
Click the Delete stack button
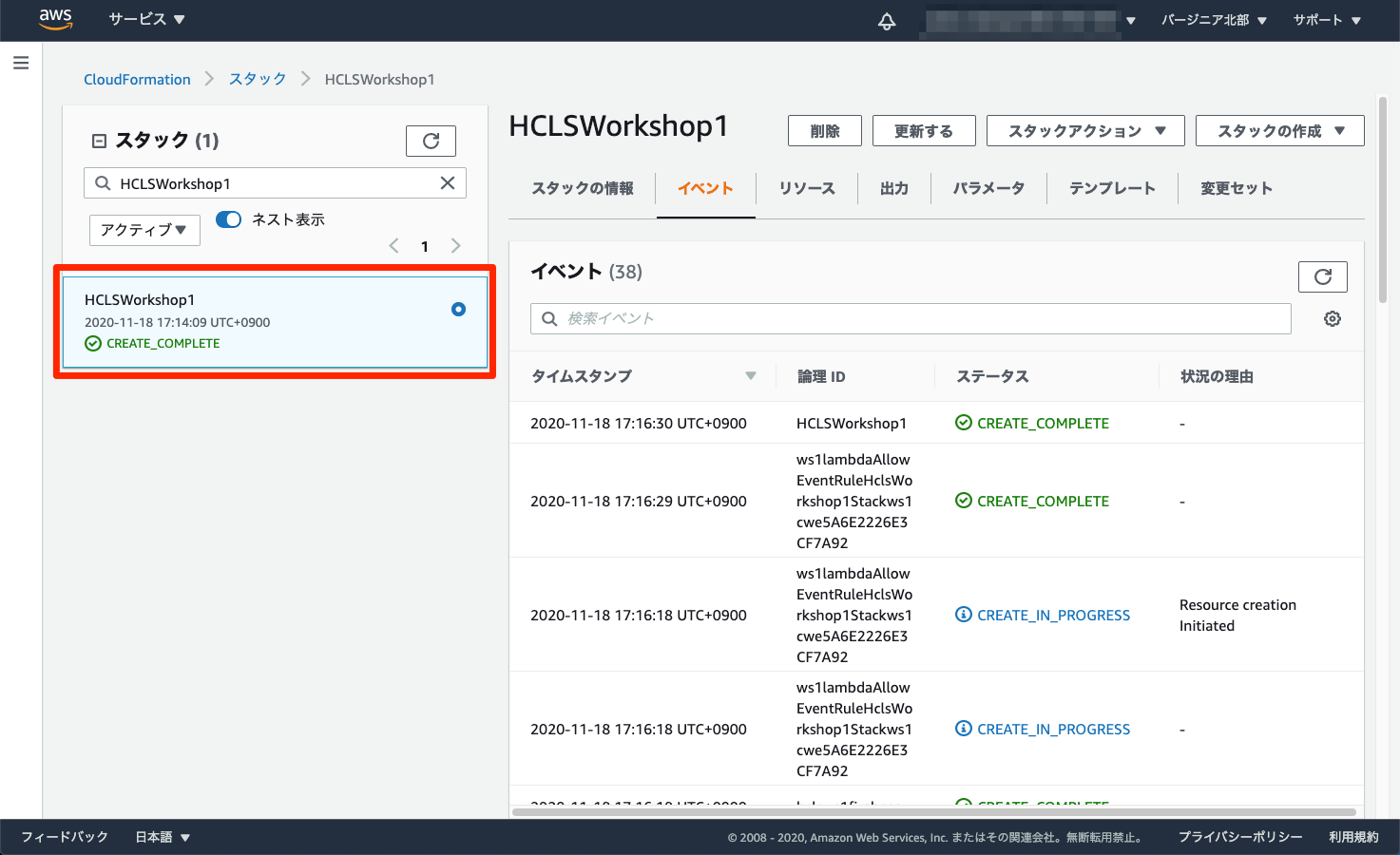coord(825,131)
